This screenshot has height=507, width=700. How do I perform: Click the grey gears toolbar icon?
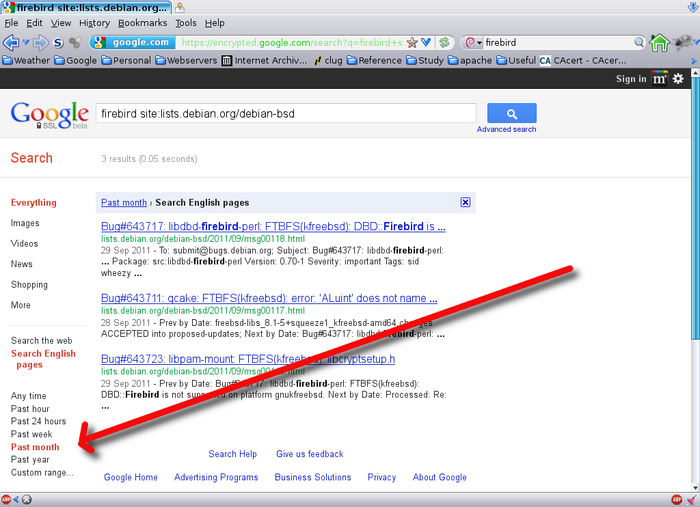pyautogui.click(x=75, y=43)
